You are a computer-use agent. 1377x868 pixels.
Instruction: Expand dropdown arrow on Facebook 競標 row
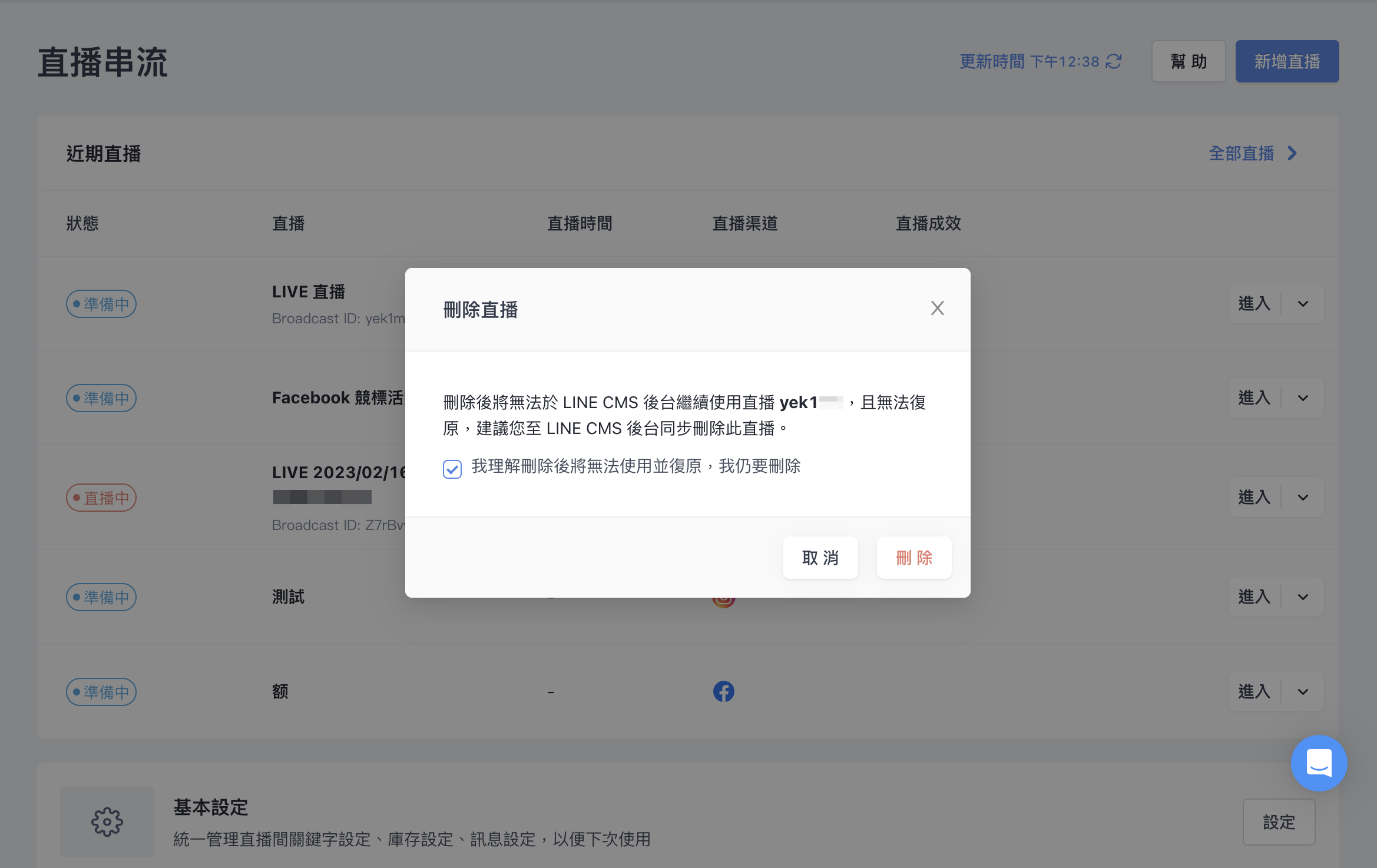[x=1303, y=398]
